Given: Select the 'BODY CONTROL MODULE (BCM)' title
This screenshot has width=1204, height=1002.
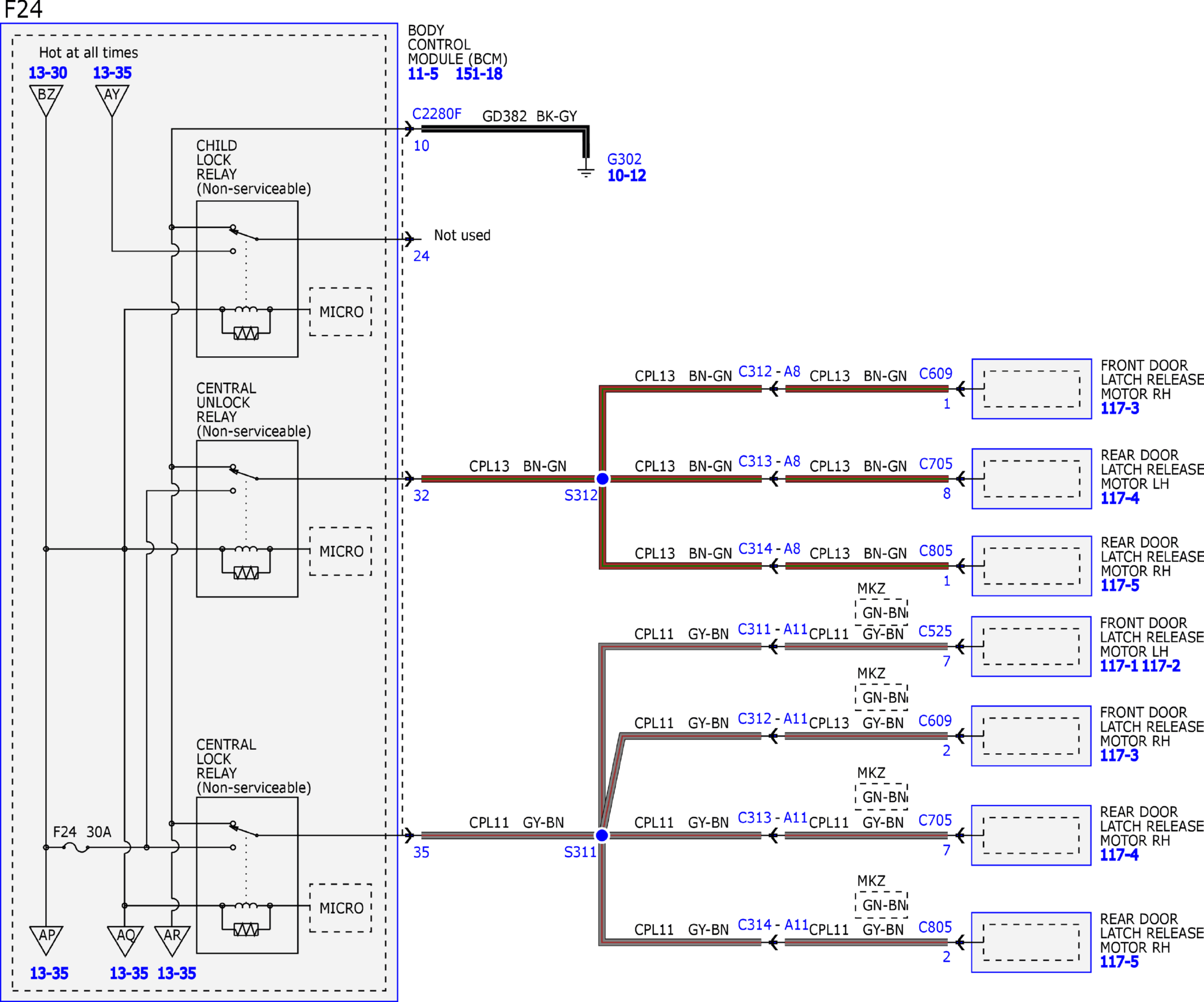Looking at the screenshot, I should point(457,45).
